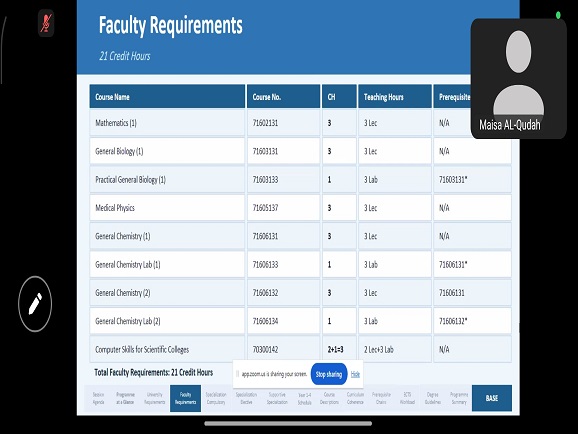Open the ECTS Workload tab
The width and height of the screenshot is (578, 434).
pos(407,398)
